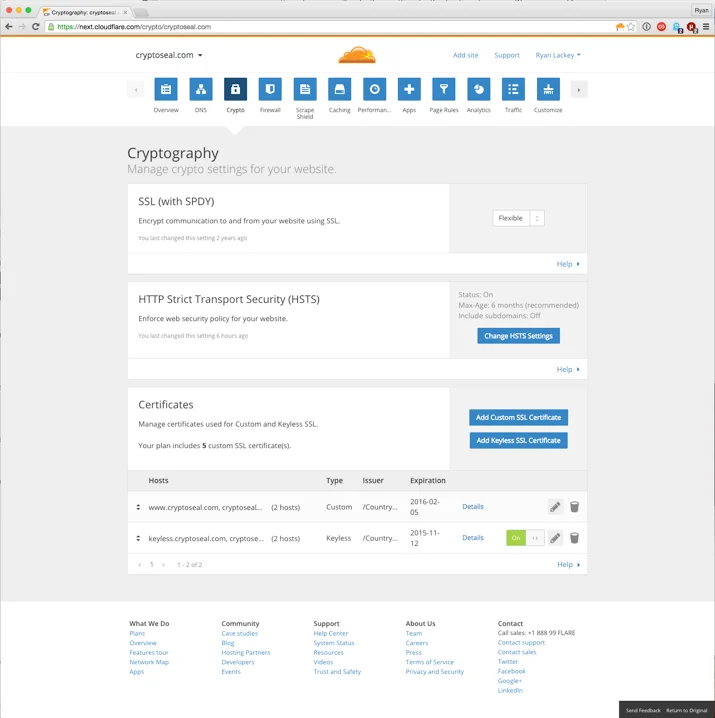Image resolution: width=715 pixels, height=718 pixels.
Task: Click the Hosts column header
Action: pyautogui.click(x=158, y=480)
